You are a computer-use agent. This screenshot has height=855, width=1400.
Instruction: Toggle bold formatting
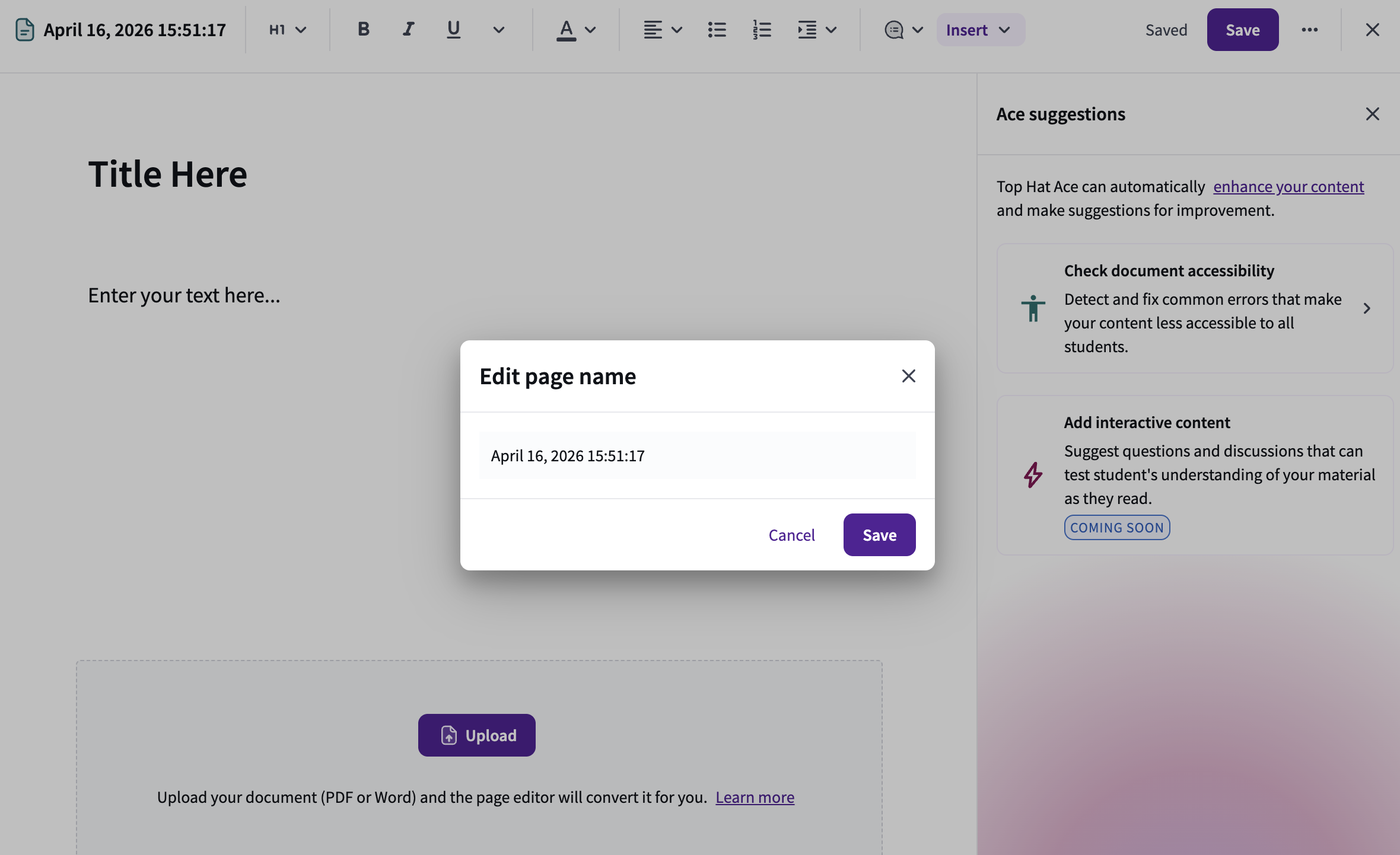[x=364, y=29]
